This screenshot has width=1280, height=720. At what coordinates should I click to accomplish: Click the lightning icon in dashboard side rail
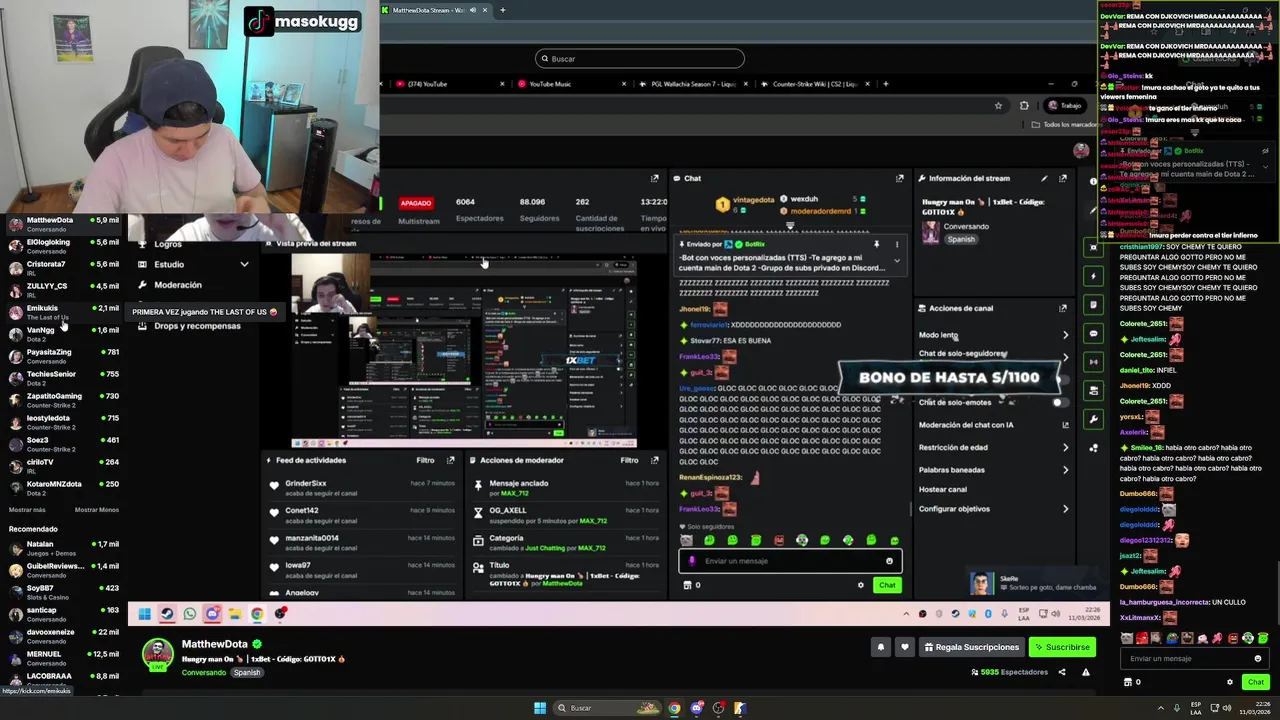click(1094, 275)
